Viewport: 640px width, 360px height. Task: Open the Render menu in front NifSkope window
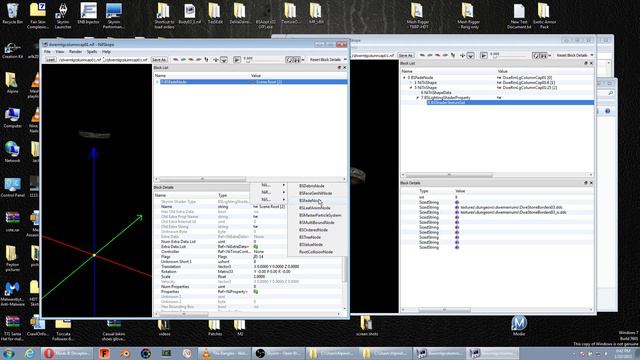[x=75, y=52]
